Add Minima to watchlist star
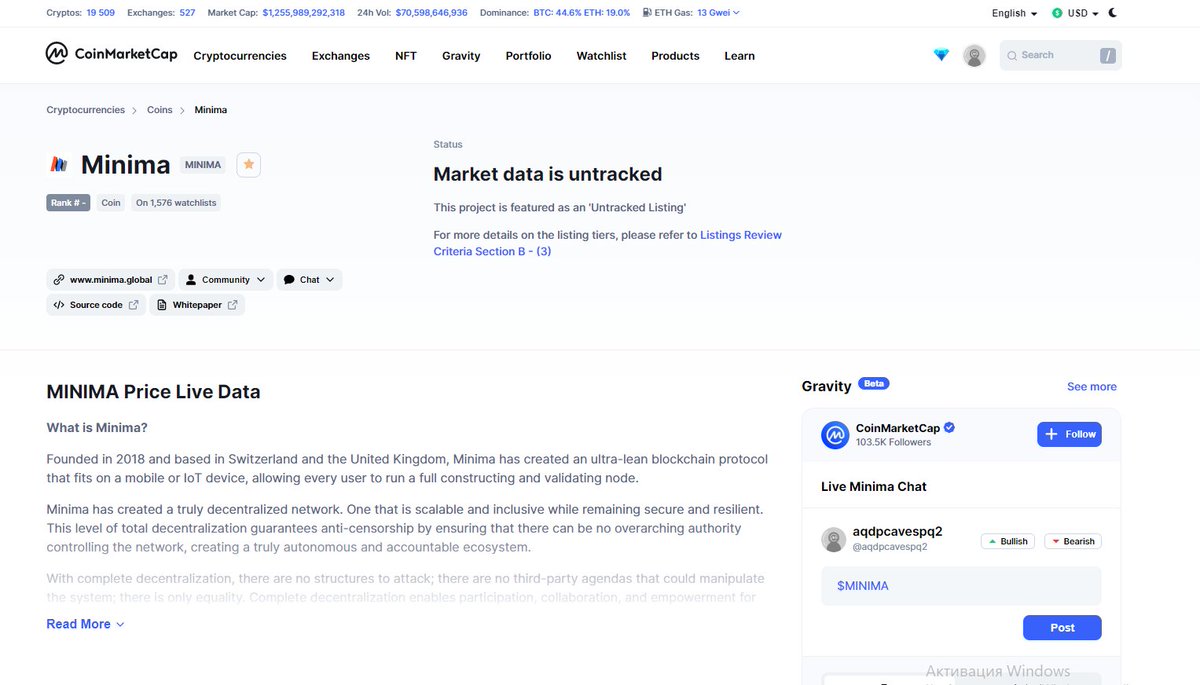Image resolution: width=1200 pixels, height=685 pixels. [249, 165]
